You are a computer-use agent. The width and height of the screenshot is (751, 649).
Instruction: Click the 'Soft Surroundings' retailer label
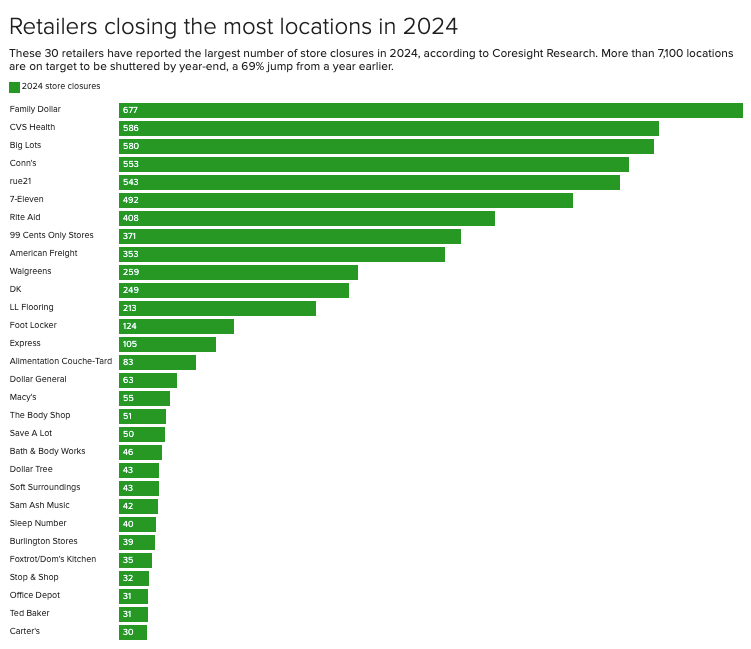click(45, 487)
